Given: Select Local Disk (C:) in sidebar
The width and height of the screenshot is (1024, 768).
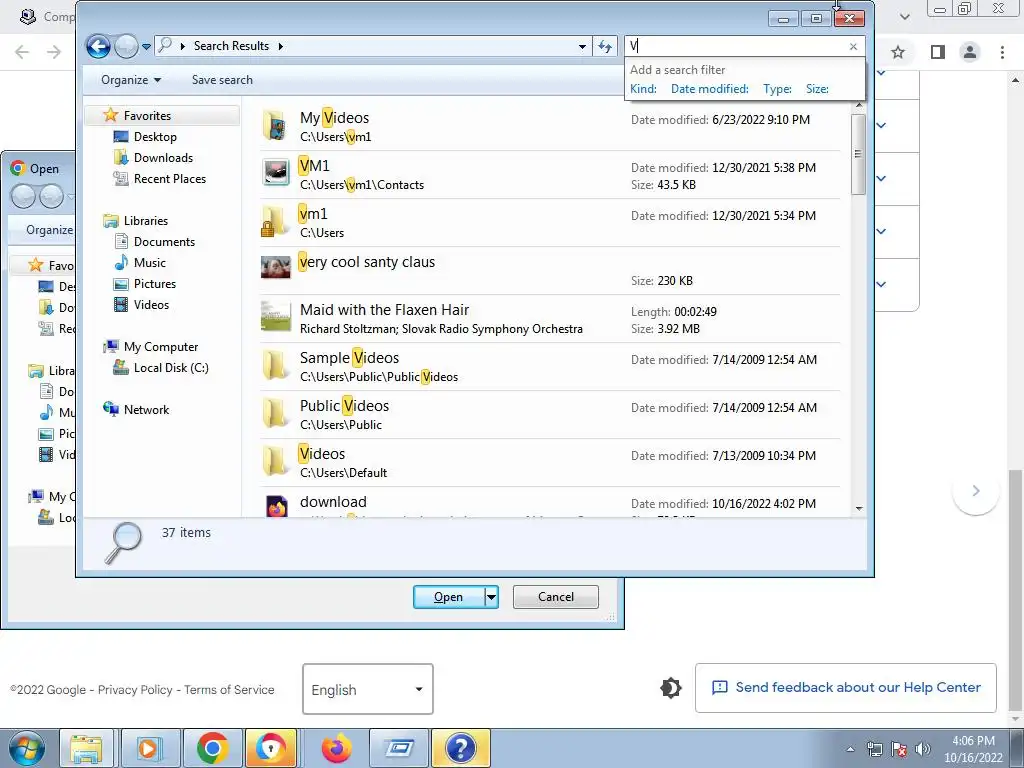Looking at the screenshot, I should [171, 368].
